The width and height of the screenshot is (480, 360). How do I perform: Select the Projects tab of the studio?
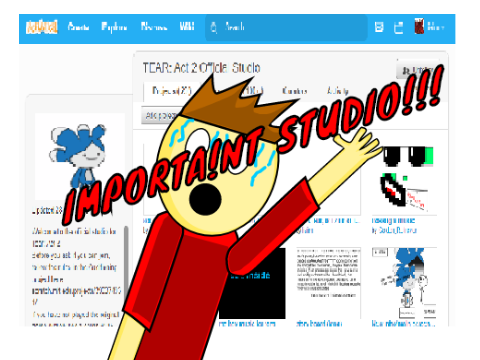point(172,91)
